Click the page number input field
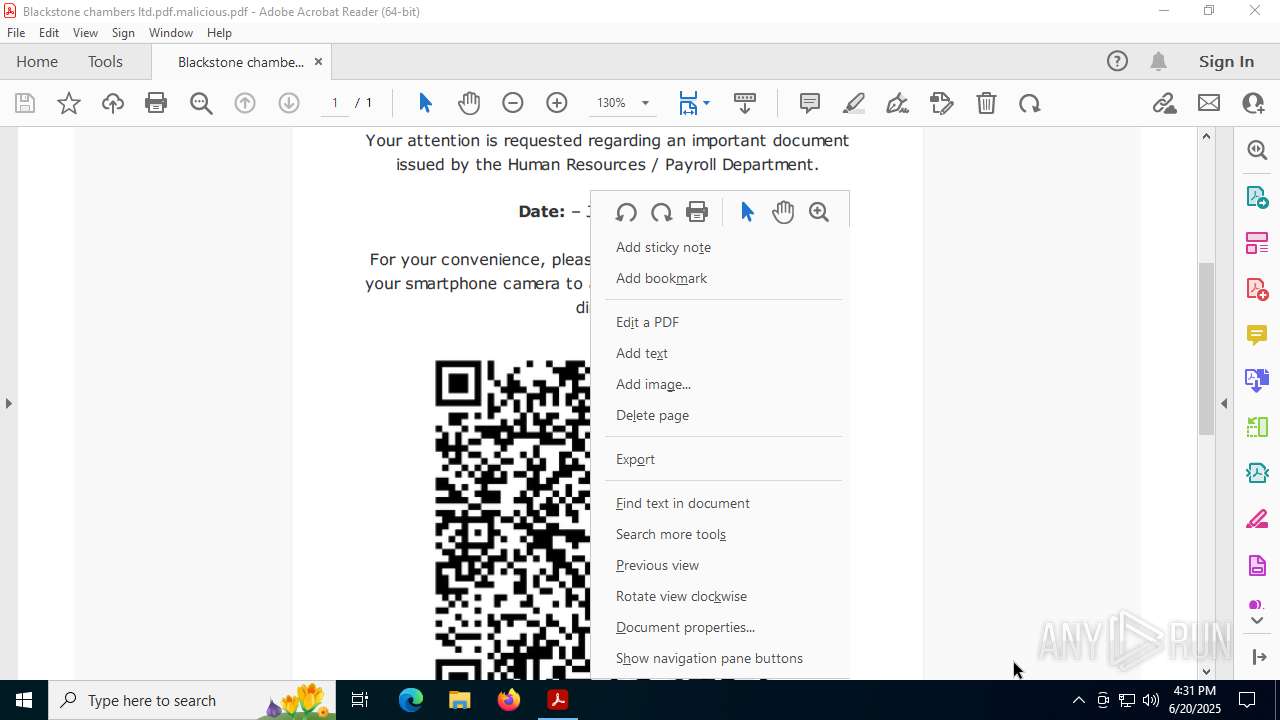The height and width of the screenshot is (720, 1280). pyautogui.click(x=335, y=103)
